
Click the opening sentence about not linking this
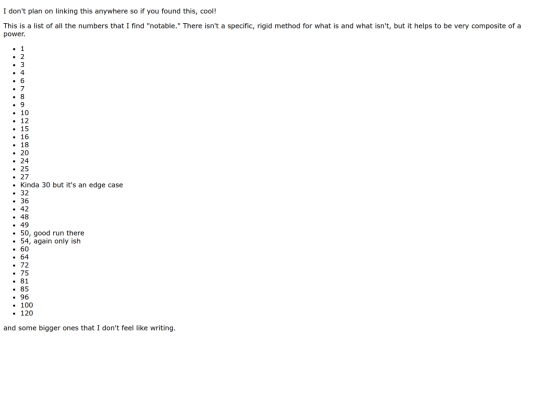(x=110, y=11)
